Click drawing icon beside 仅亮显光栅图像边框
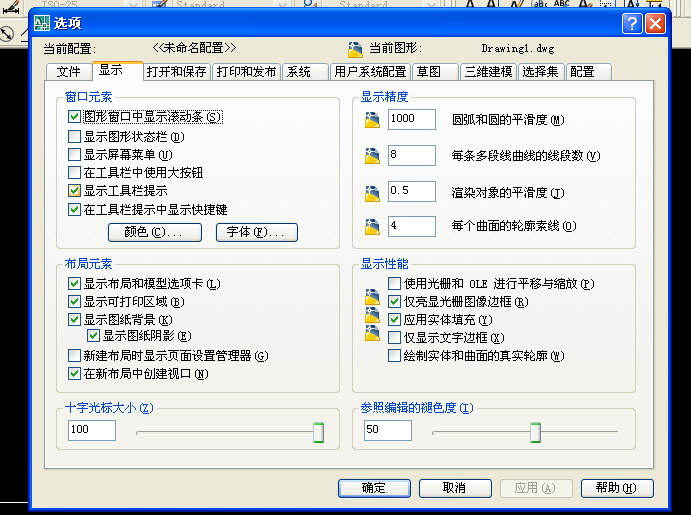The width and height of the screenshot is (691, 515). (x=372, y=297)
